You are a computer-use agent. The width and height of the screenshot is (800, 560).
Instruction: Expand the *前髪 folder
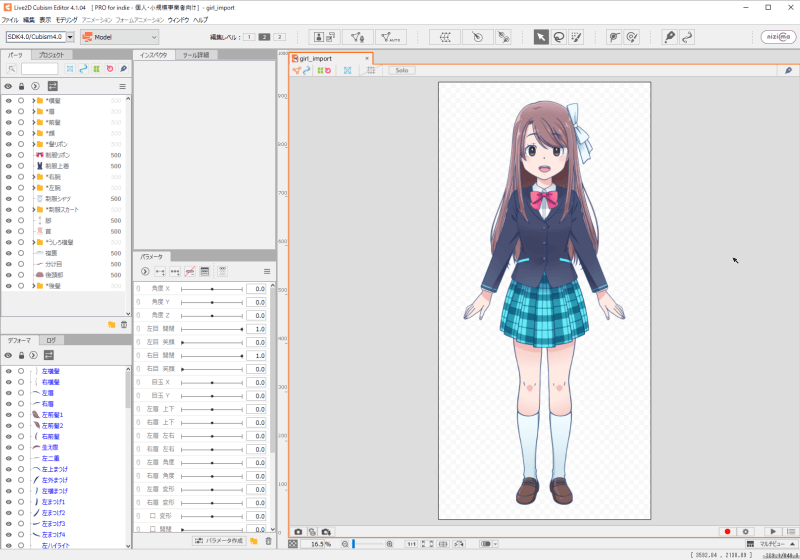pos(34,122)
